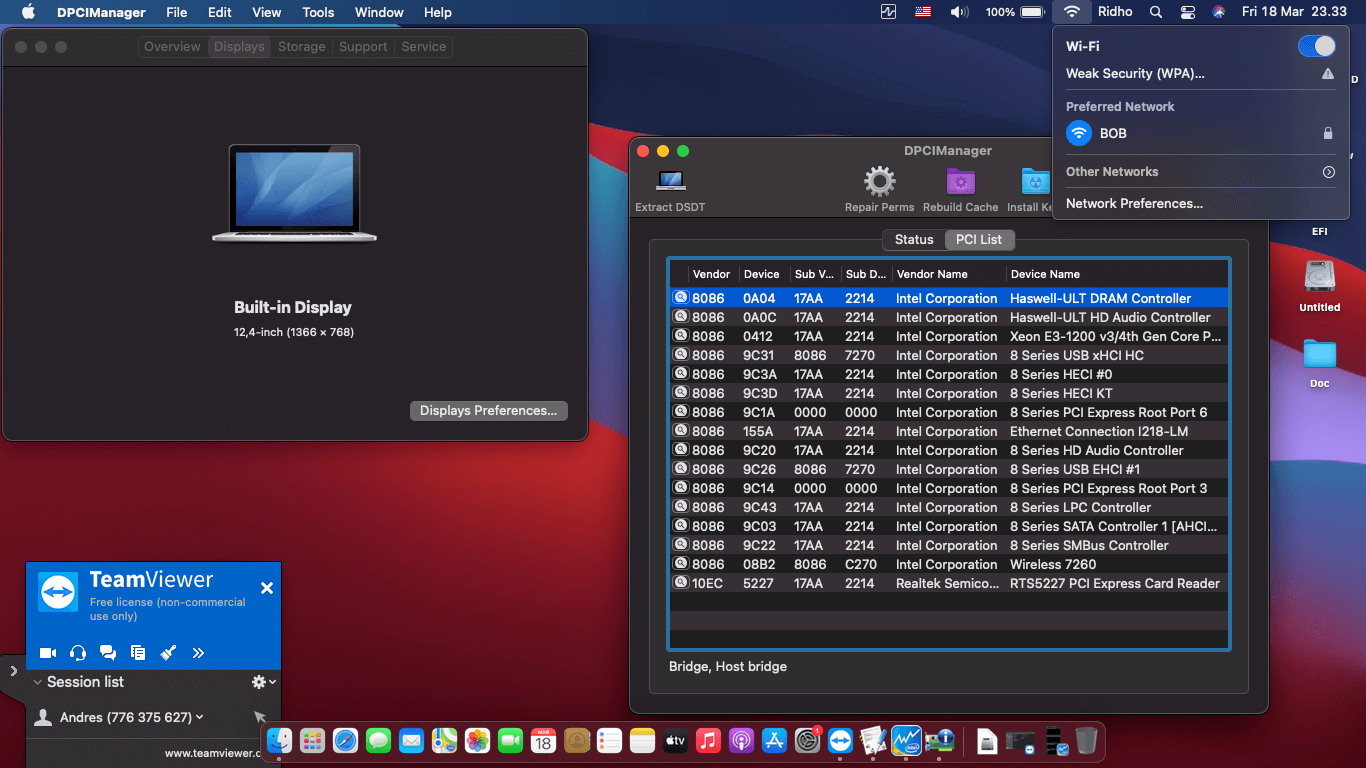The width and height of the screenshot is (1366, 768).
Task: Open the TeamViewer chat icon
Action: 107,652
